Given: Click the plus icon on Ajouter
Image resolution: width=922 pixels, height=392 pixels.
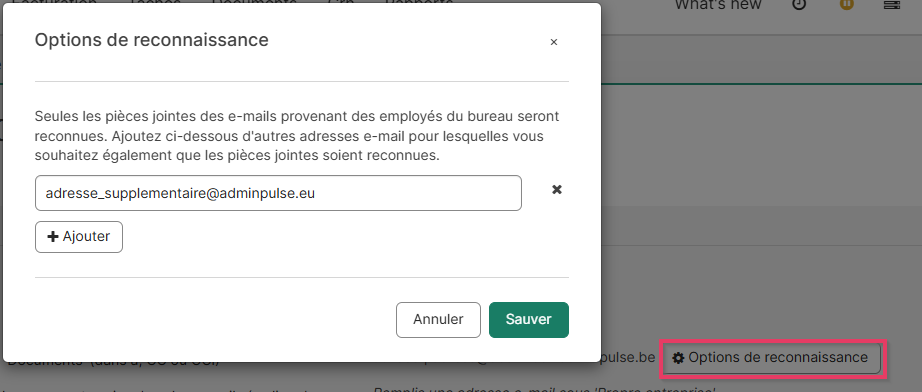Looking at the screenshot, I should [53, 237].
